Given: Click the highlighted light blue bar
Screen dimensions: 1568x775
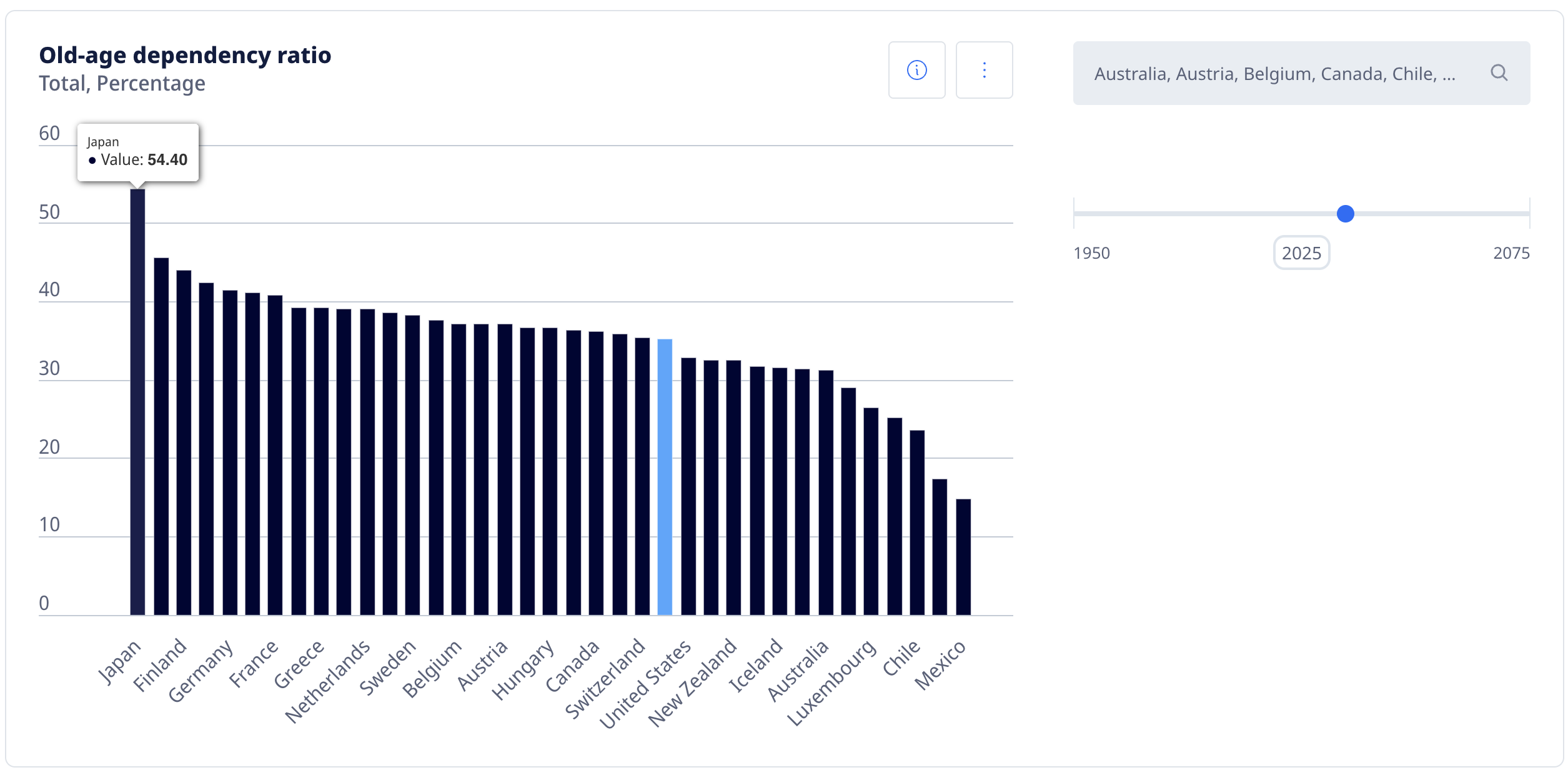Looking at the screenshot, I should pyautogui.click(x=665, y=475).
